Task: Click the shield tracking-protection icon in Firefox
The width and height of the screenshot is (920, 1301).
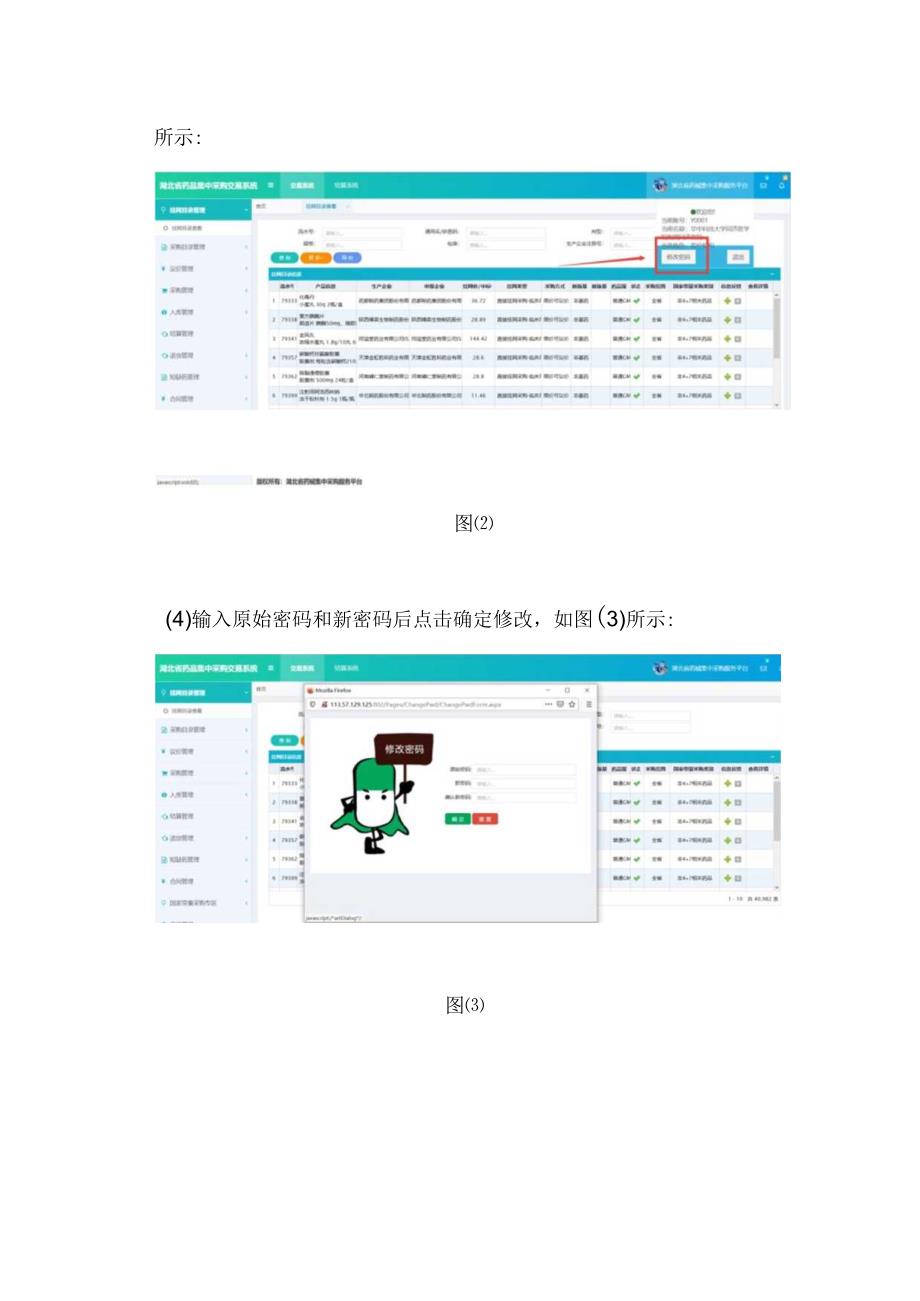Action: point(313,705)
